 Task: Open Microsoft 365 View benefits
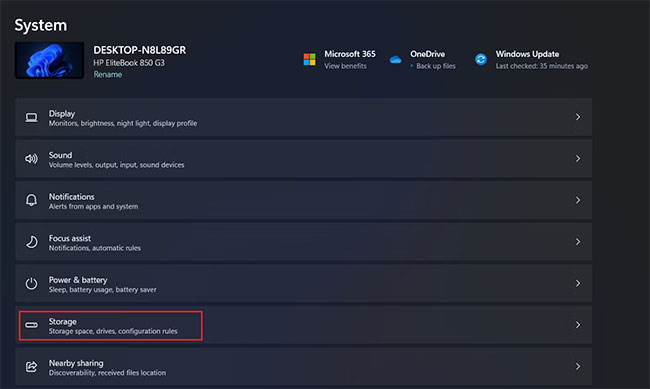(345, 66)
